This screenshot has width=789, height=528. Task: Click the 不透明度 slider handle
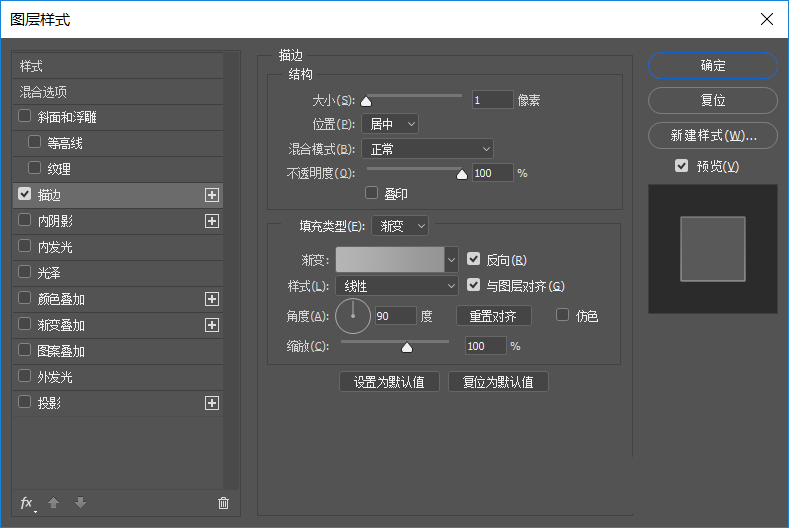point(461,175)
